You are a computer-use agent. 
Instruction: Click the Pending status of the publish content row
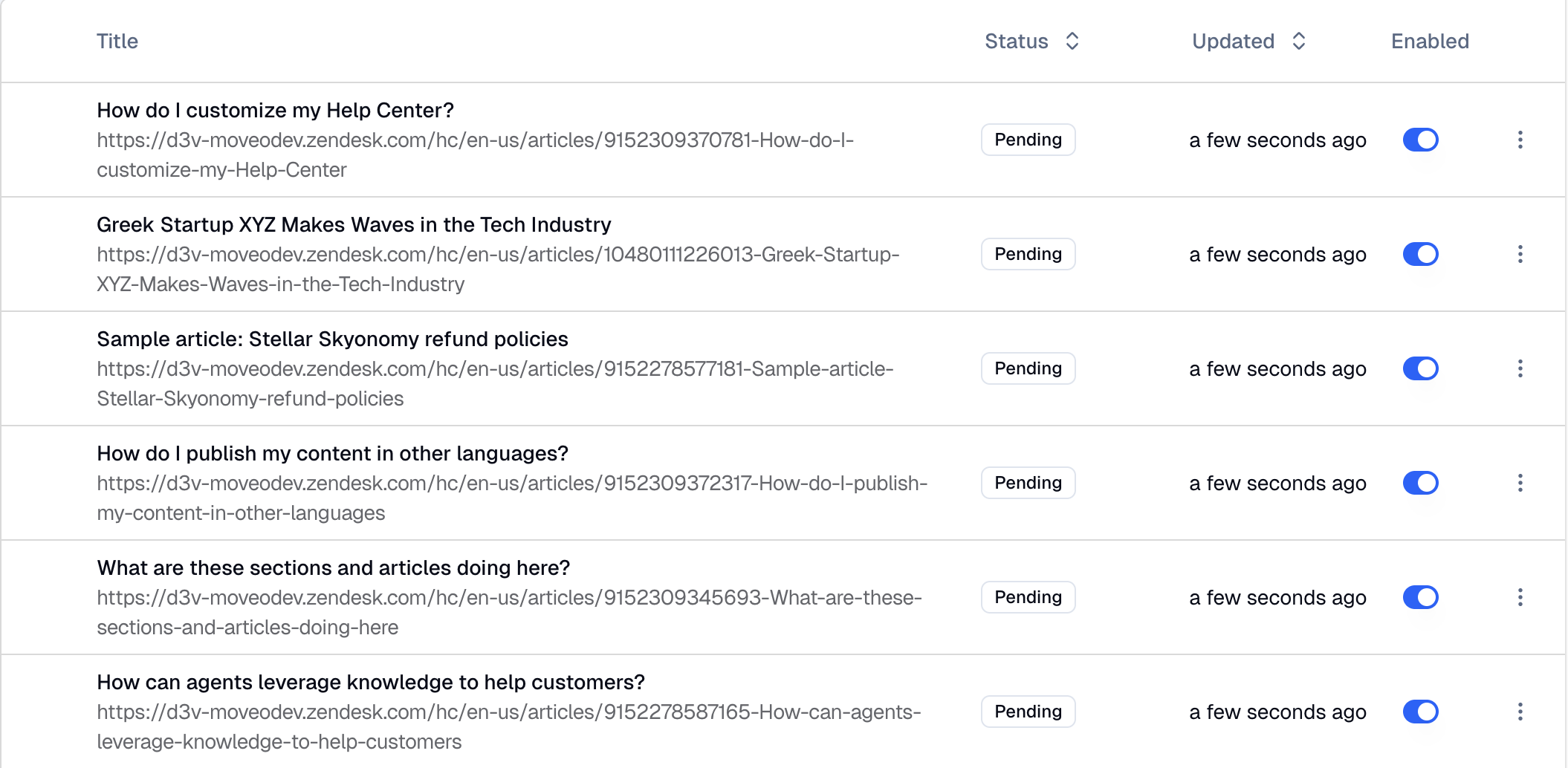1028,483
